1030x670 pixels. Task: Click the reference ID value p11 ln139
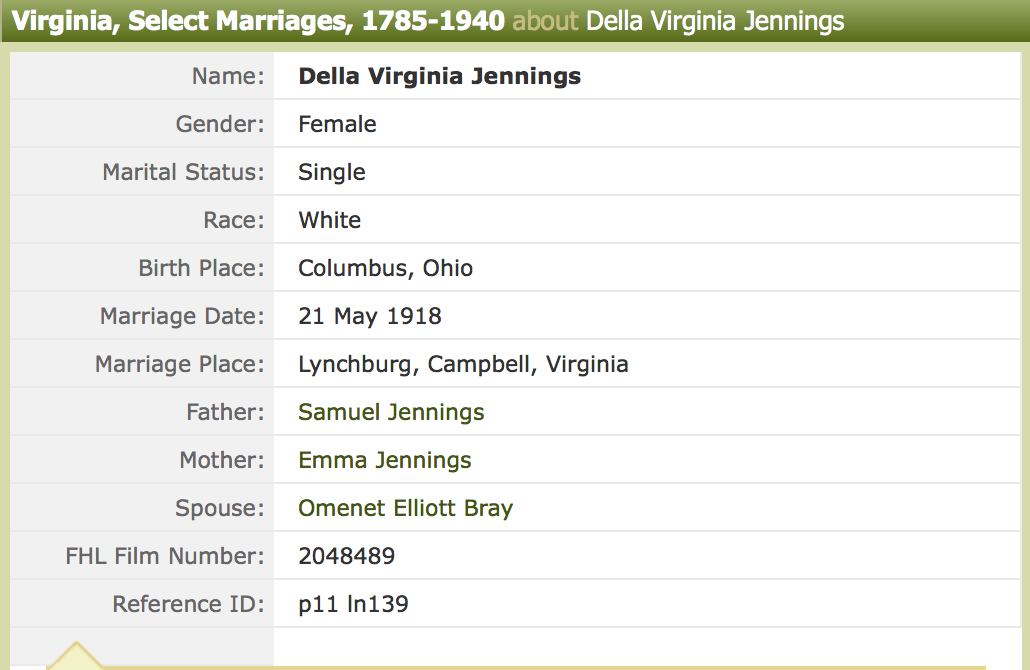(353, 604)
